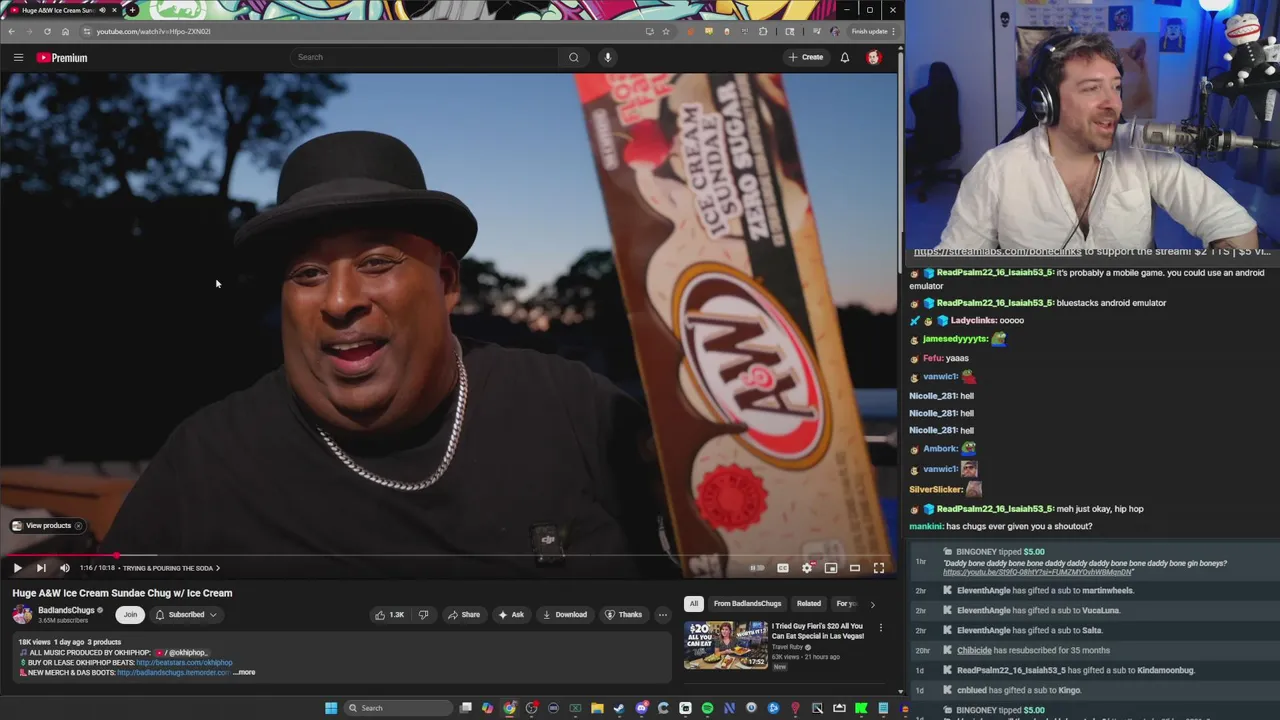The width and height of the screenshot is (1280, 720).
Task: Switch to miniplayer mode
Action: pyautogui.click(x=831, y=568)
